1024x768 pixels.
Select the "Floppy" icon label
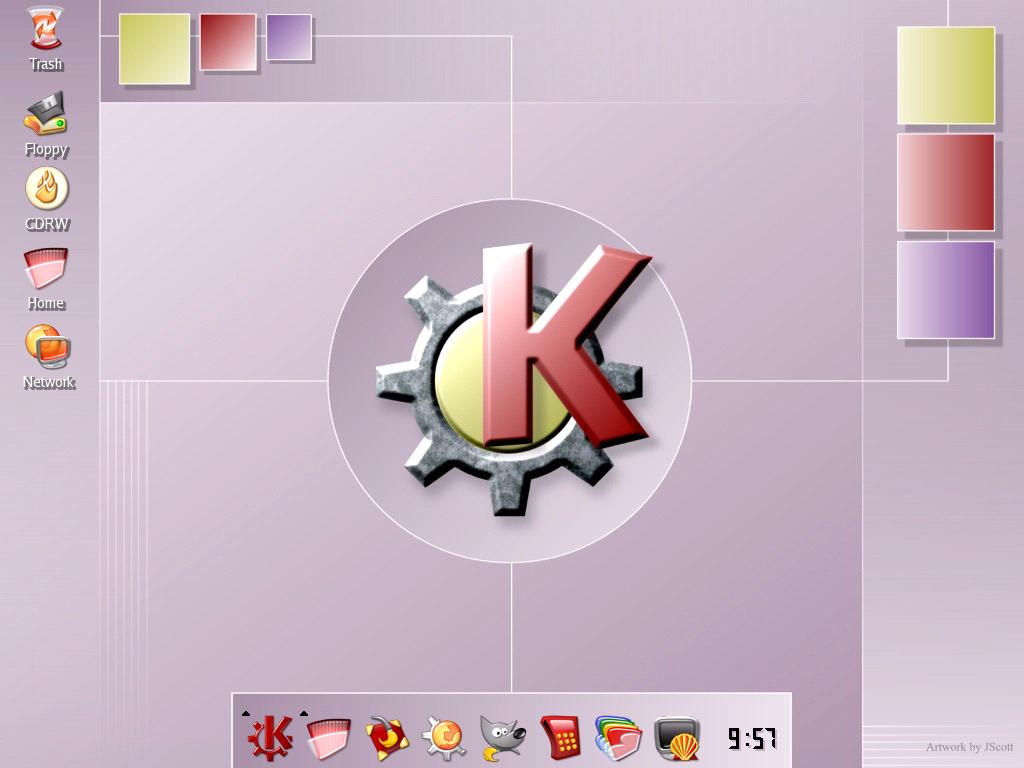(46, 149)
